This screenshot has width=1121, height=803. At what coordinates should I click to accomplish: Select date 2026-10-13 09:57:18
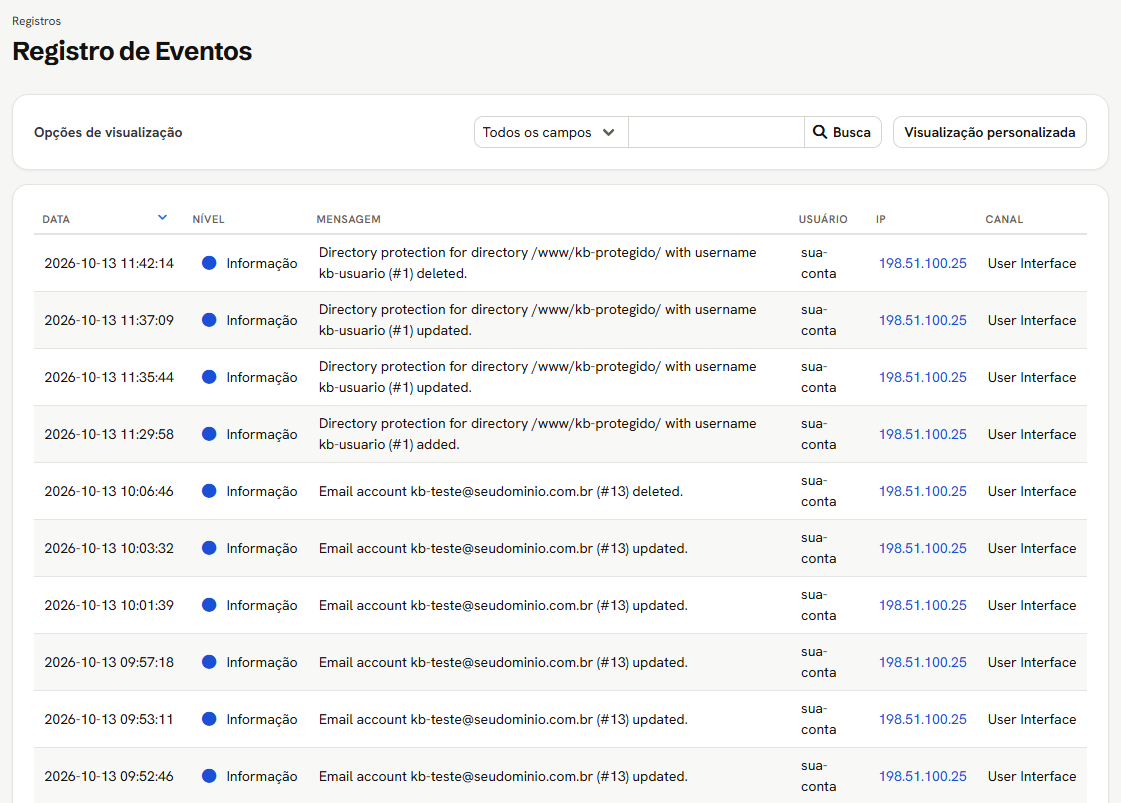(109, 662)
